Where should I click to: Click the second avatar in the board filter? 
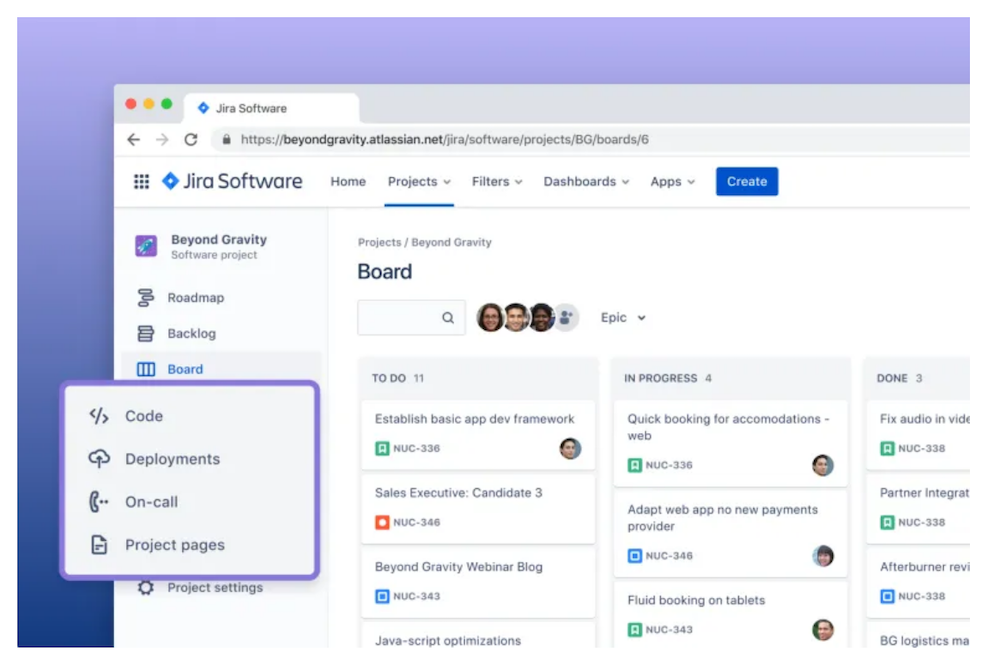tap(516, 318)
